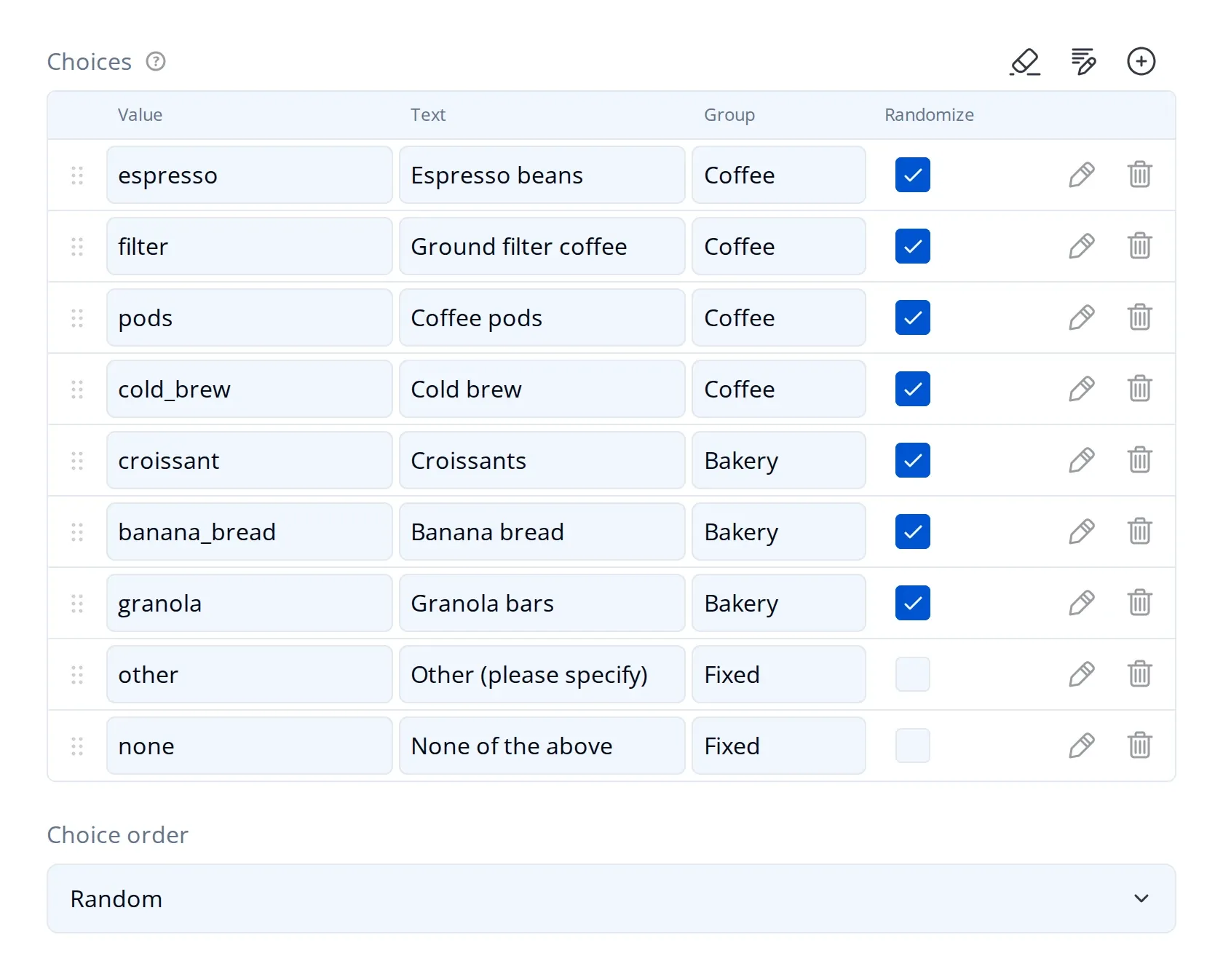Click the Other (please specify) text field
Screen dimensions: 1223x980
pyautogui.click(x=542, y=674)
